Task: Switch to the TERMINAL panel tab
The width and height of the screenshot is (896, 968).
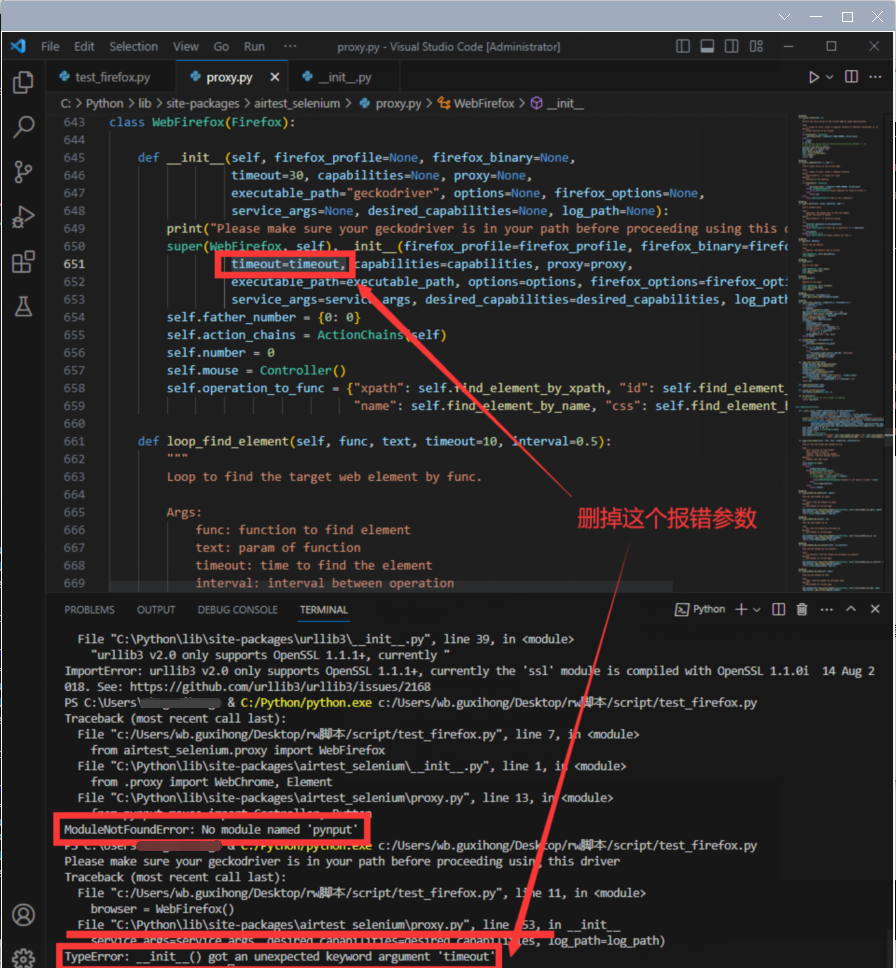Action: click(x=324, y=610)
